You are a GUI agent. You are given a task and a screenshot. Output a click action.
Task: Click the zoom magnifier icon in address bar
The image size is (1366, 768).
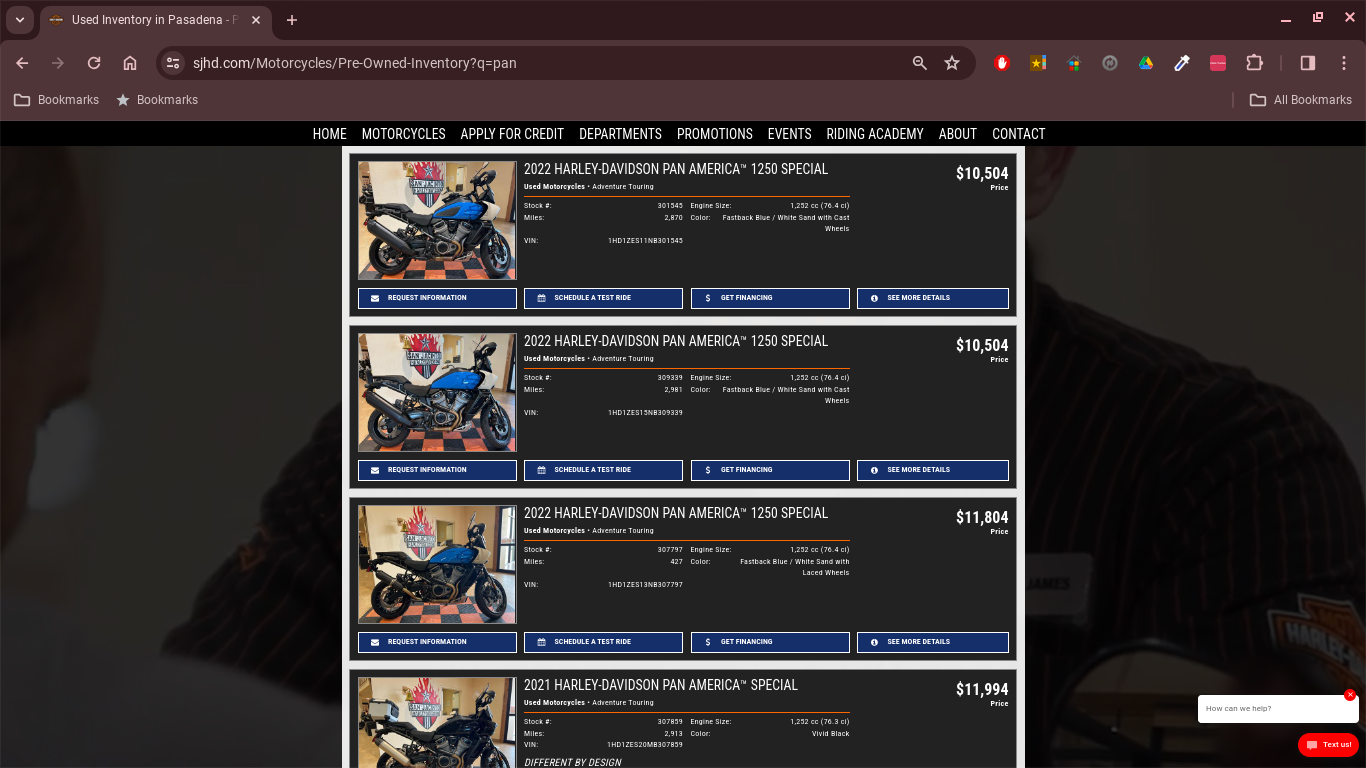coord(920,63)
